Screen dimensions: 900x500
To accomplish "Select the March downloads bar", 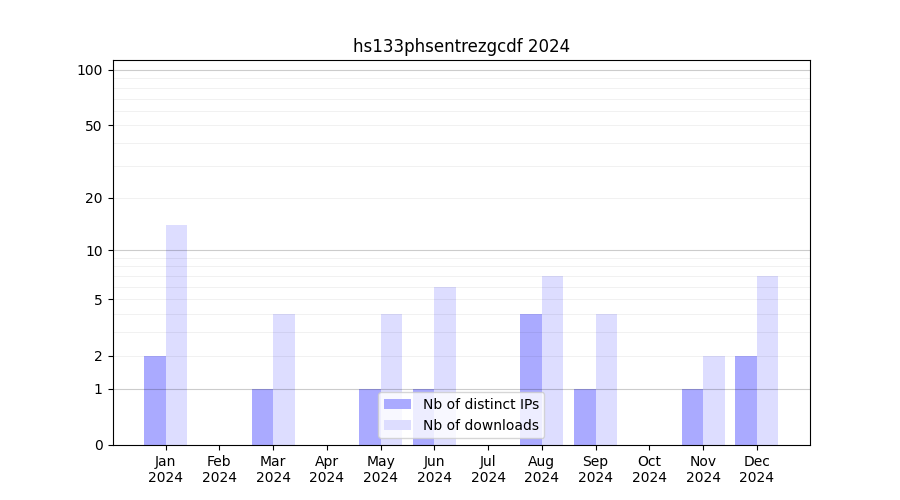I will pyautogui.click(x=284, y=380).
